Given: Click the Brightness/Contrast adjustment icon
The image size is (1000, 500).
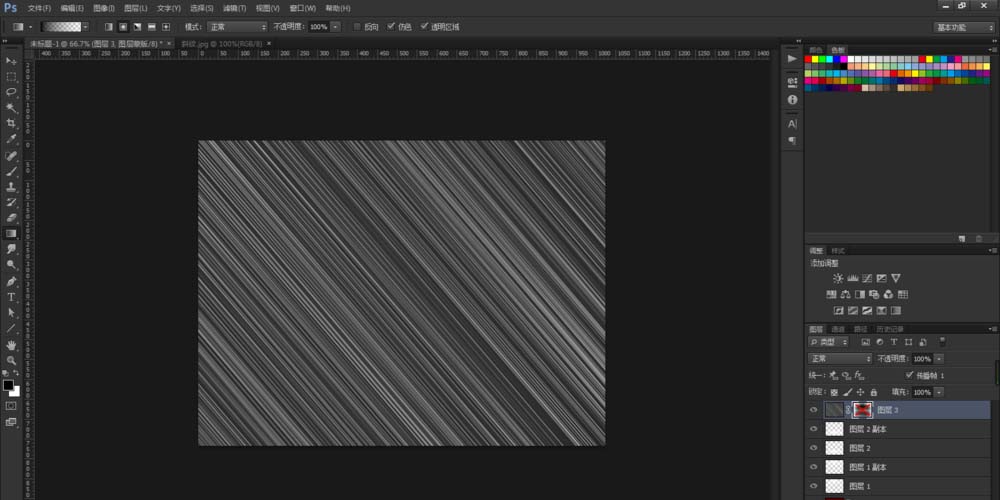Looking at the screenshot, I should tap(837, 278).
